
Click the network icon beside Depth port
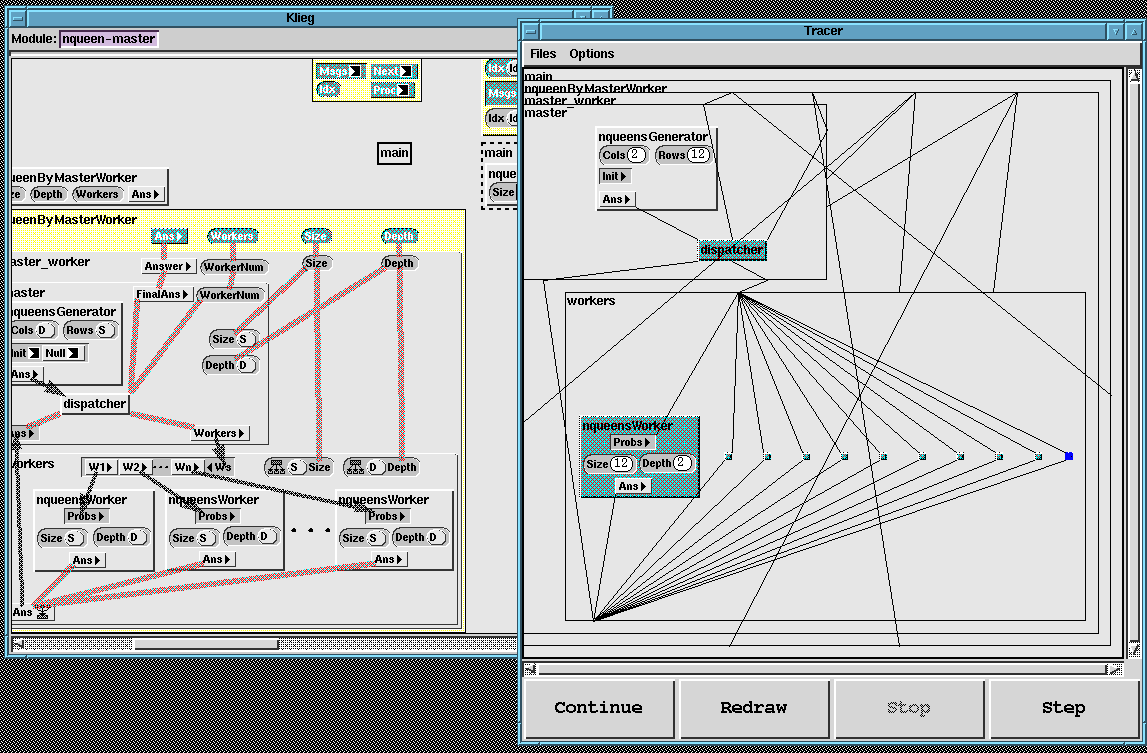(357, 467)
